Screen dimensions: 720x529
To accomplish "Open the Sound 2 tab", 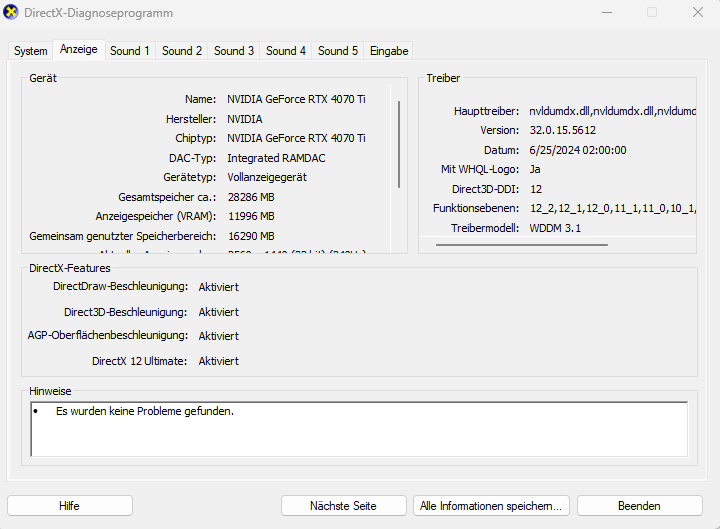I will [x=182, y=51].
